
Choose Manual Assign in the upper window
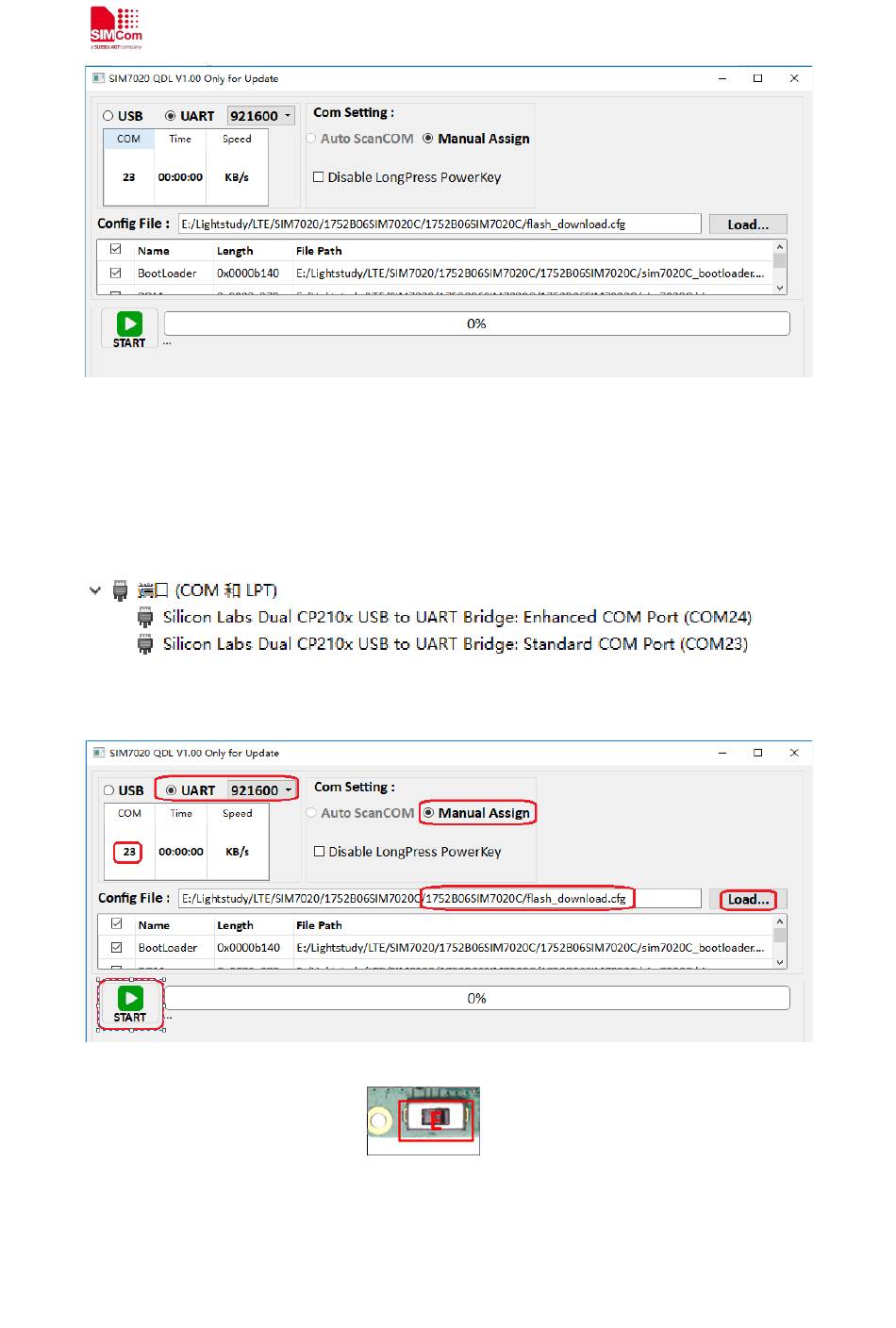[x=428, y=139]
